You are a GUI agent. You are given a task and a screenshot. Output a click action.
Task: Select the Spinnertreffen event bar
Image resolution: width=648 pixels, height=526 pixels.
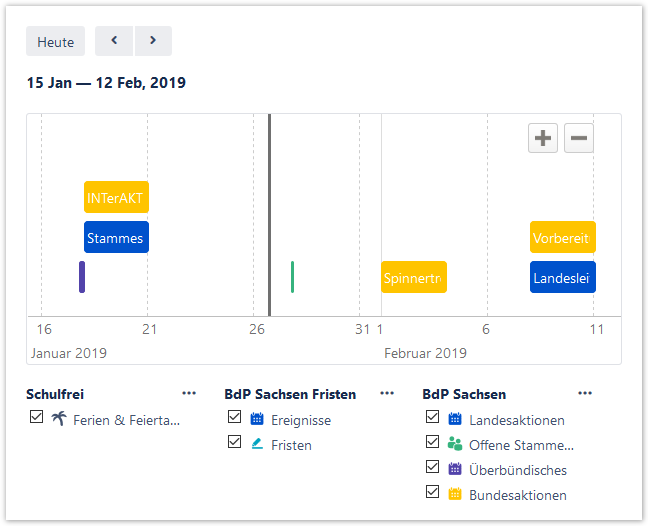pos(414,277)
